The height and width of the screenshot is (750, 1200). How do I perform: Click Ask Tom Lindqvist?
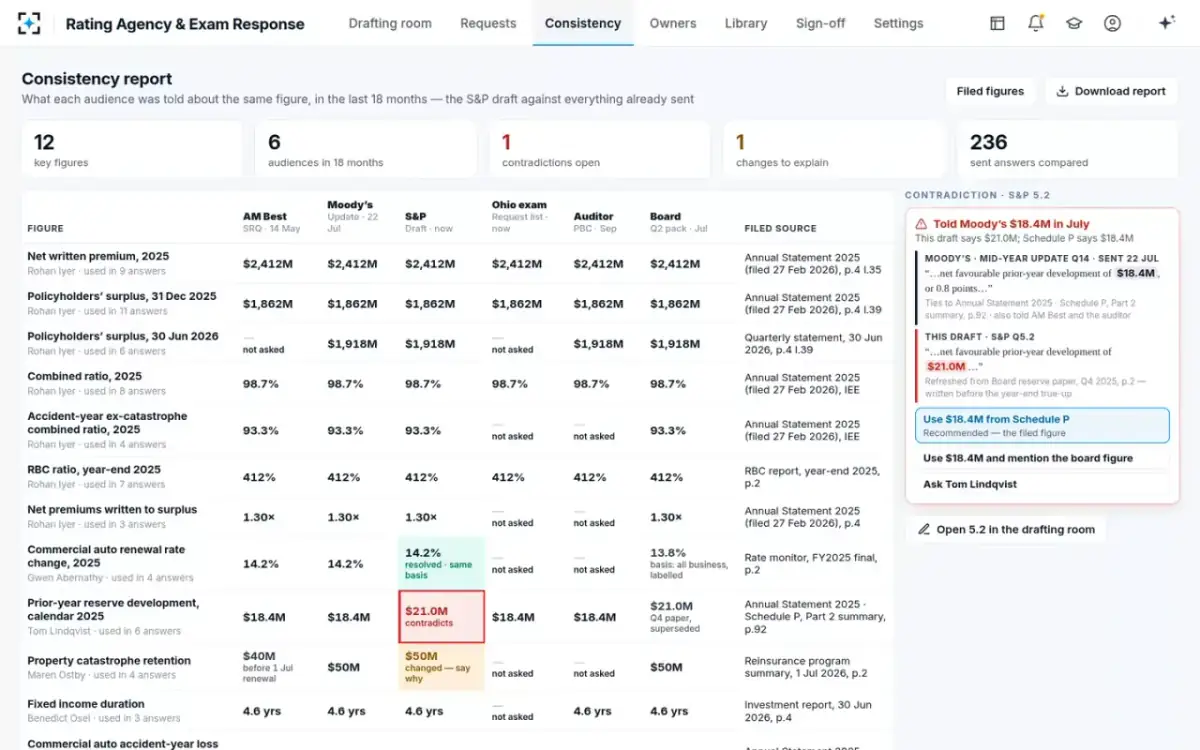pyautogui.click(x=1042, y=484)
